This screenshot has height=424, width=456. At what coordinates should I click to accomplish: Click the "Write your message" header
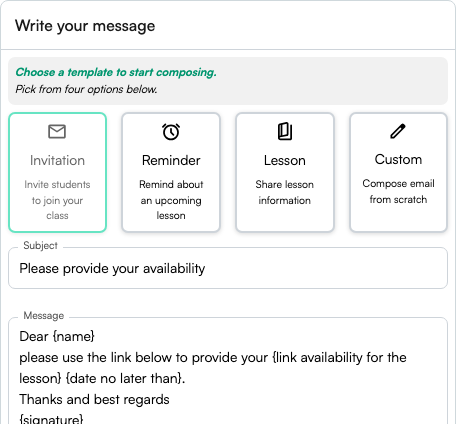[85, 26]
